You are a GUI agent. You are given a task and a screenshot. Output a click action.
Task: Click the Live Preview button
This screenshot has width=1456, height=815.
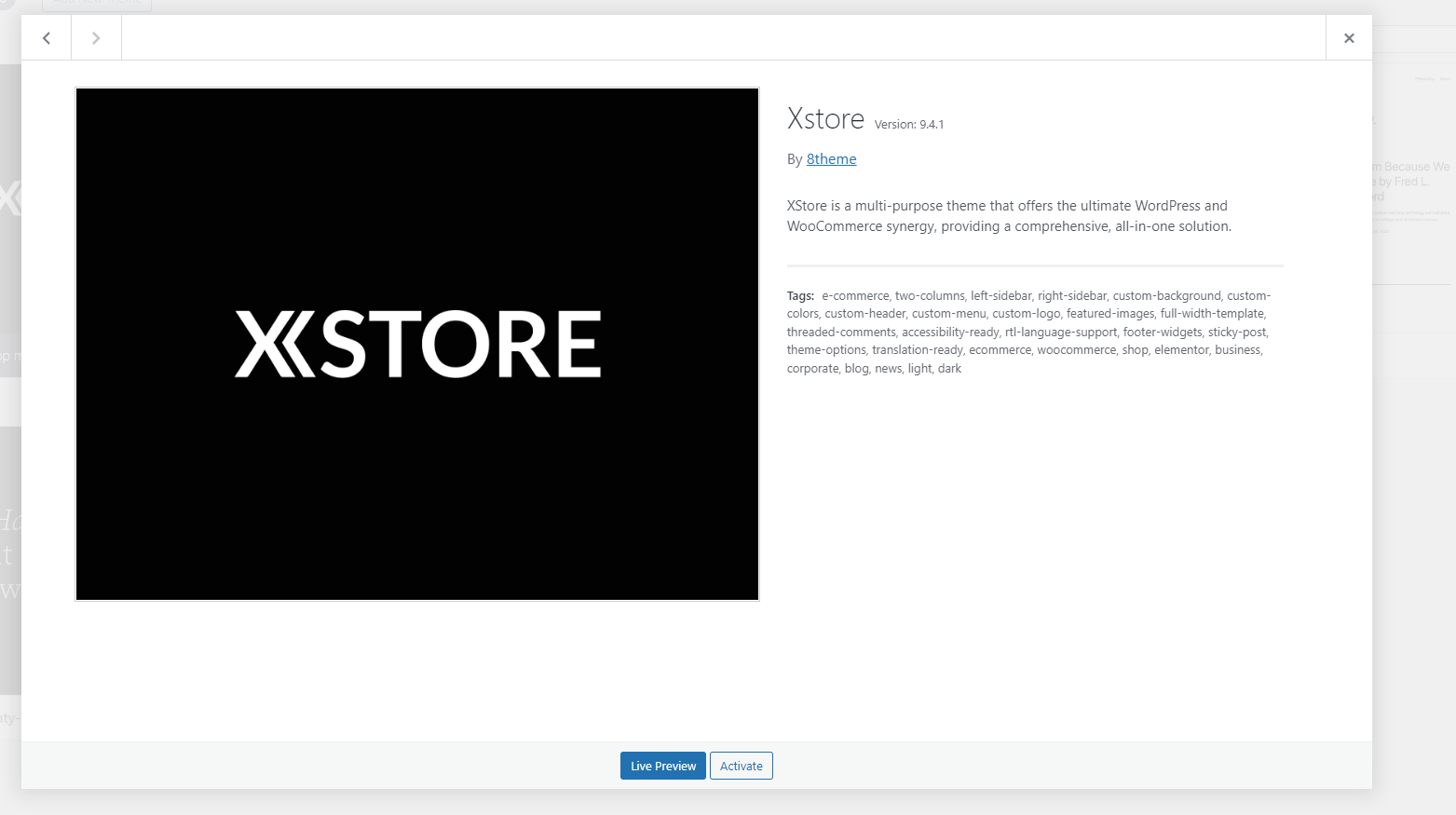pos(663,766)
